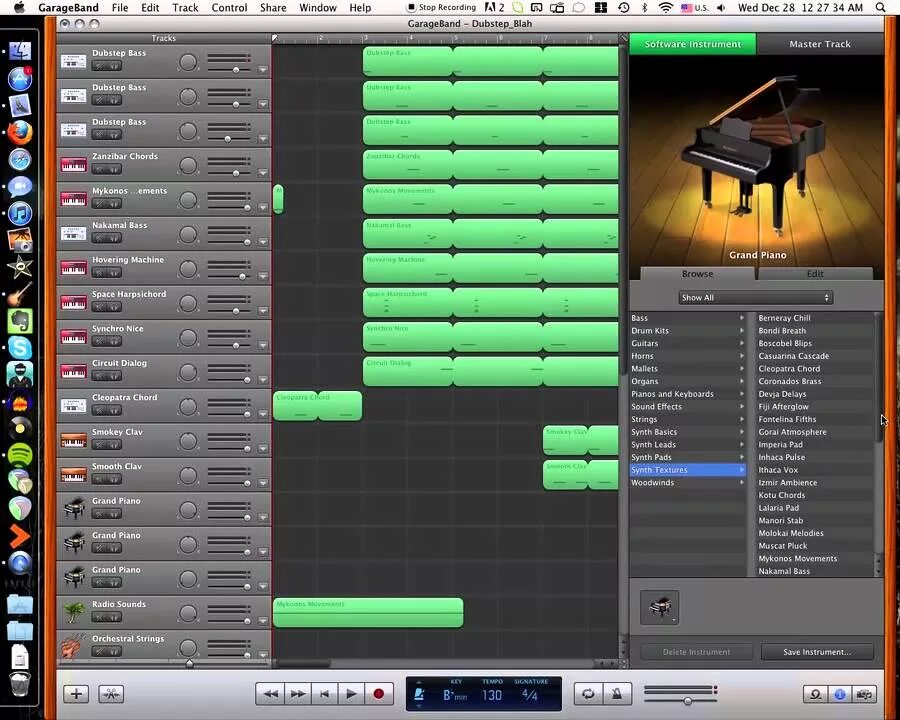Click the small piano icon below the instrument list
900x720 pixels.
click(660, 607)
